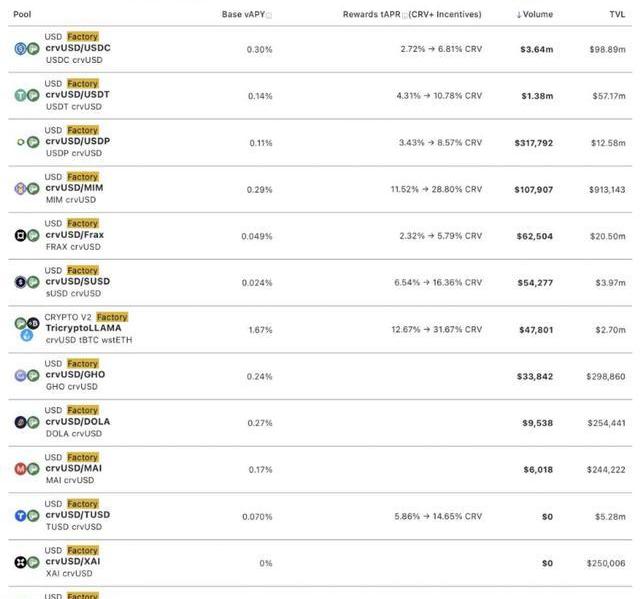640x599 pixels.
Task: Click the crvUSD/XAI pool token icon
Action: (27, 562)
